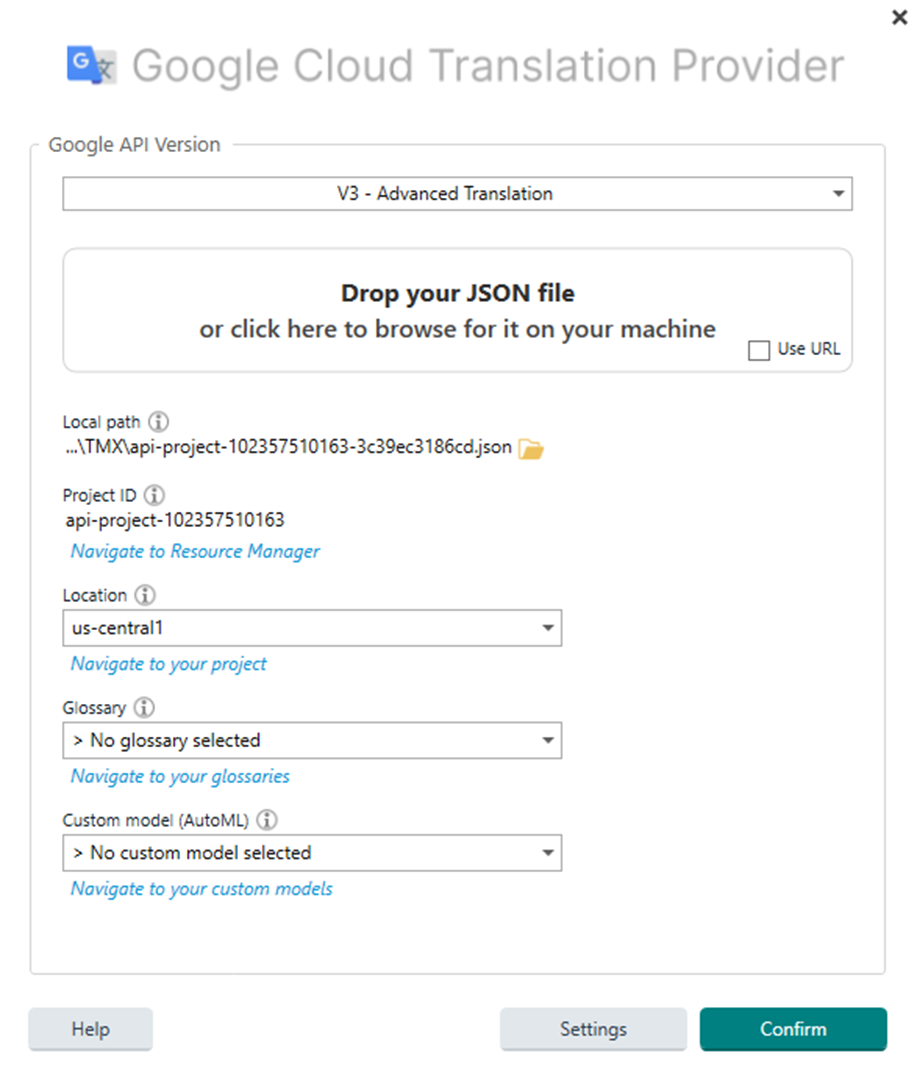Expand the Location dropdown showing us-central1
This screenshot has height=1070, width=917.
tap(548, 628)
